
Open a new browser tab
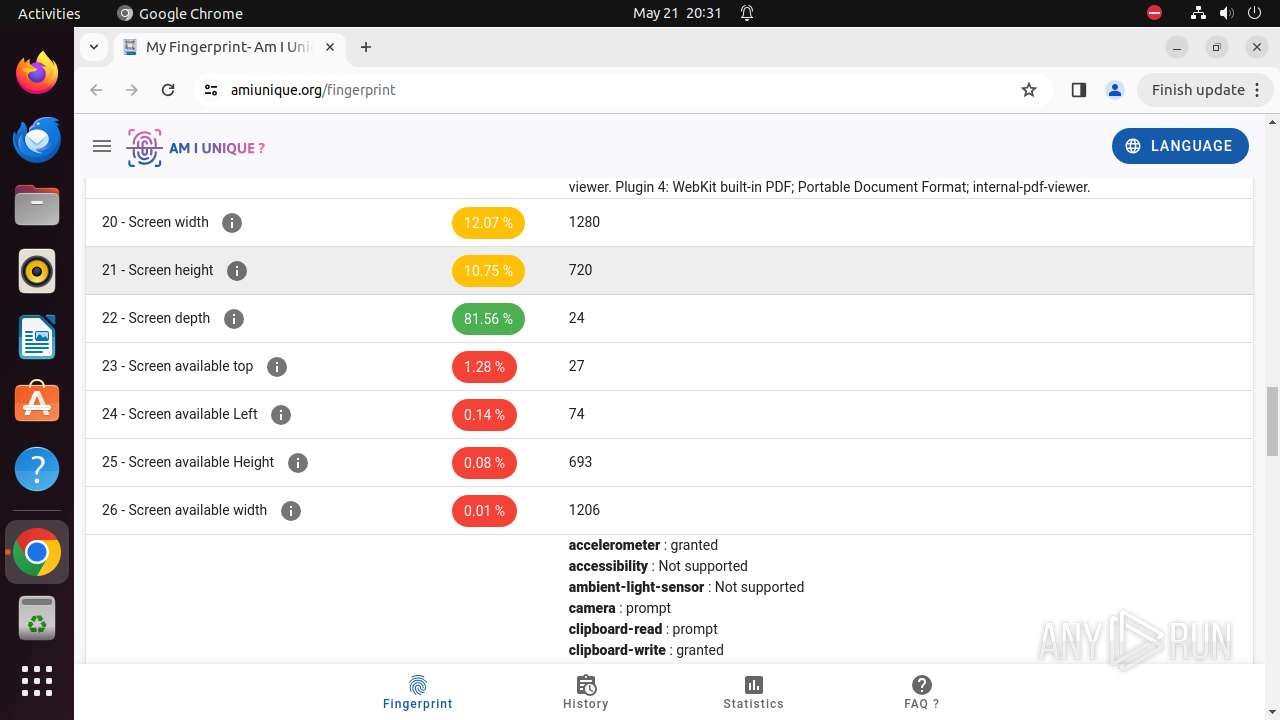pos(366,47)
